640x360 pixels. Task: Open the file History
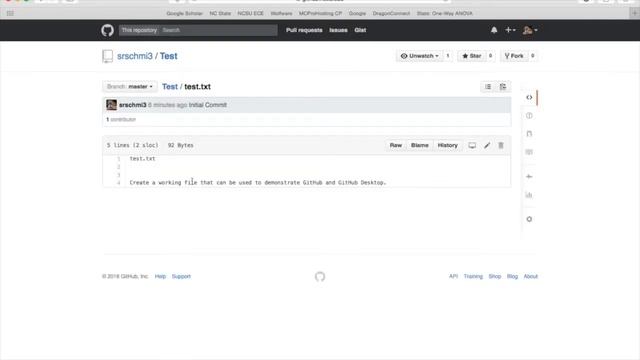(x=447, y=145)
